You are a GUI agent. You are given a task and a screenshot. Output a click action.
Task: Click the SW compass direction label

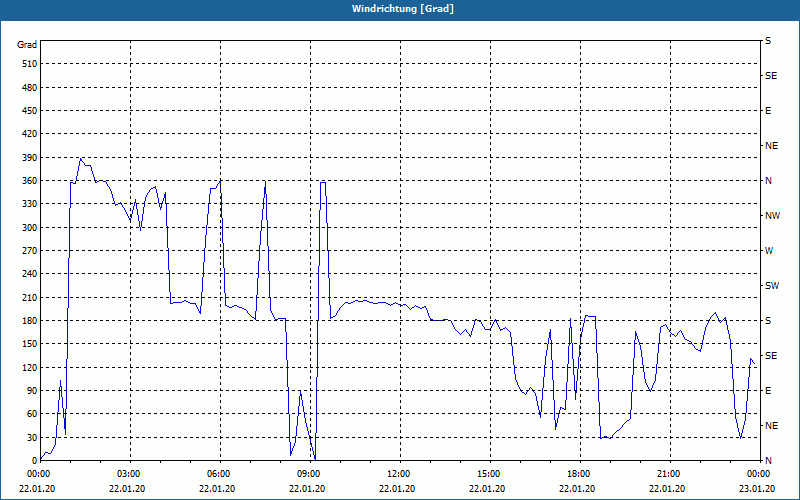pos(772,286)
